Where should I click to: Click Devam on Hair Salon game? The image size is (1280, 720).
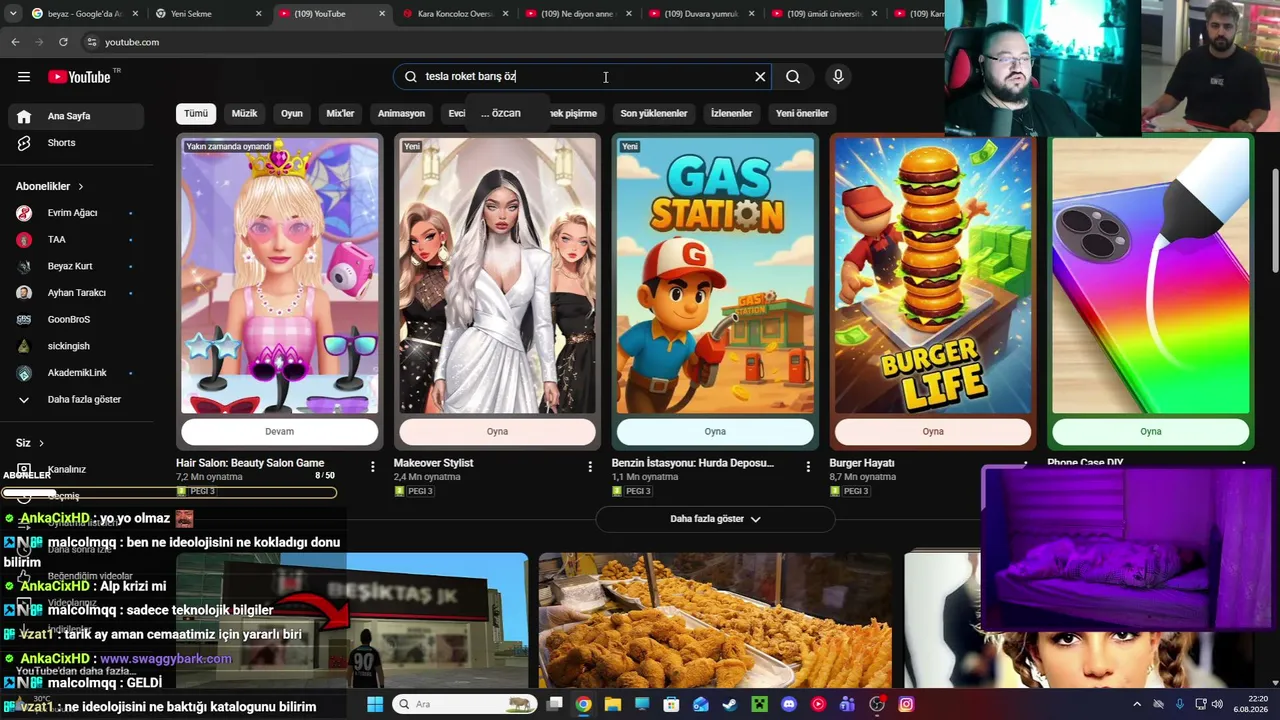(279, 432)
